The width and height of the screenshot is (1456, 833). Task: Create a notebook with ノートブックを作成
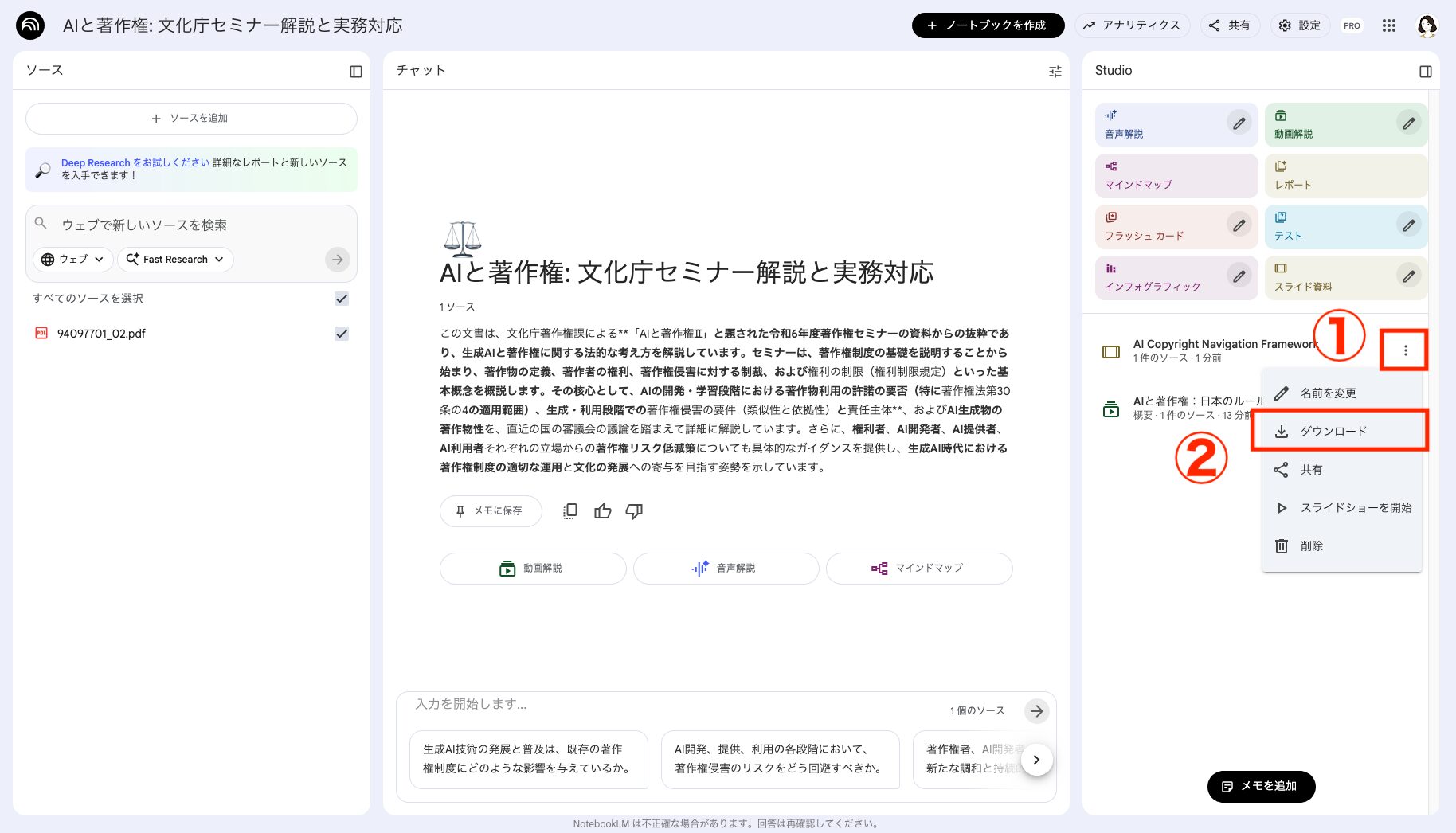[x=988, y=25]
